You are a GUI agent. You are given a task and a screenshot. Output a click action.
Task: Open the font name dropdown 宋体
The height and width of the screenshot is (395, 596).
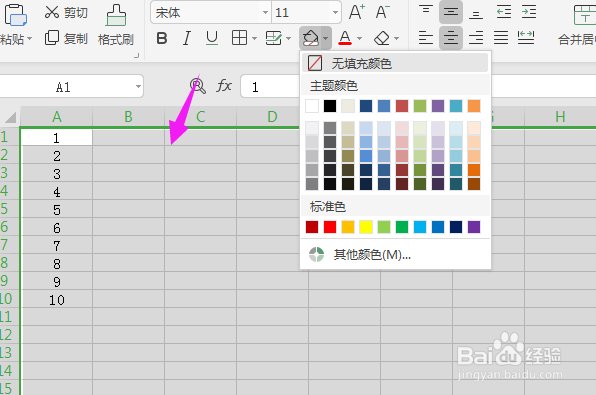(265, 13)
